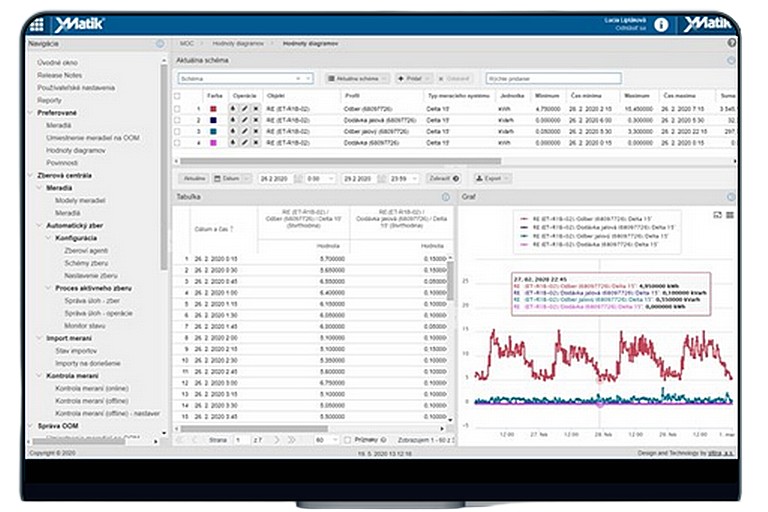Click the edit pencil icon in row 1
Viewport: 768px width, 512px height.
coord(243,107)
